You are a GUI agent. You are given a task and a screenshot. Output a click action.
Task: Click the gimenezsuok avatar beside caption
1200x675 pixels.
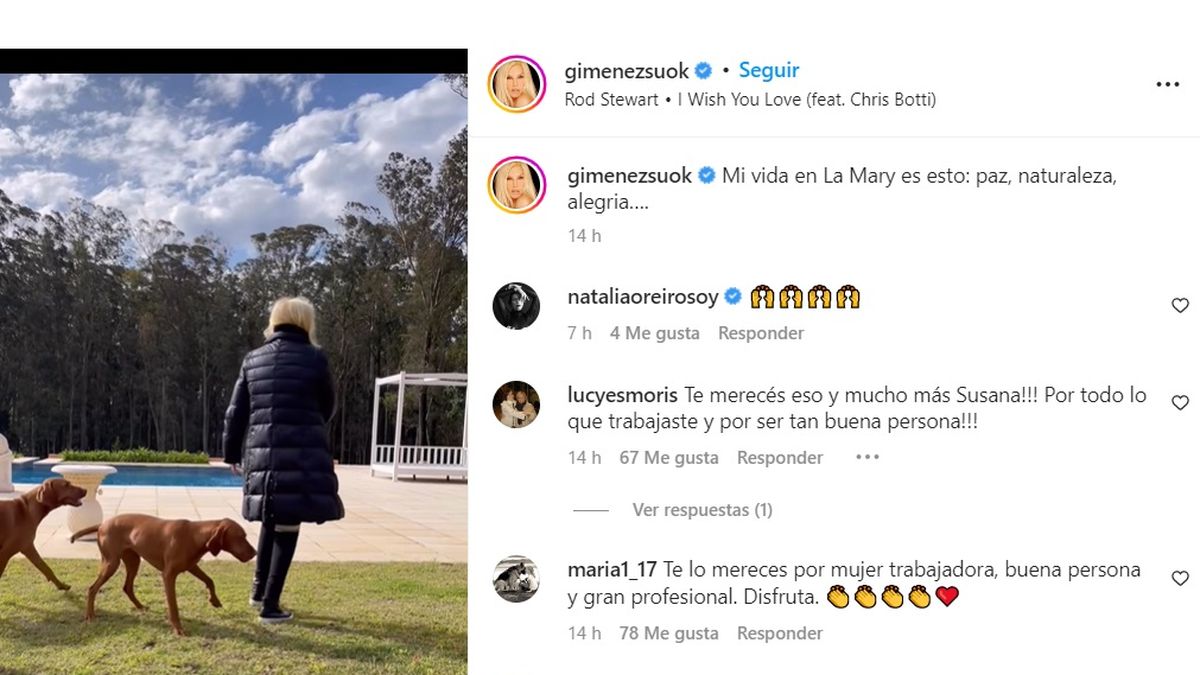tap(516, 185)
